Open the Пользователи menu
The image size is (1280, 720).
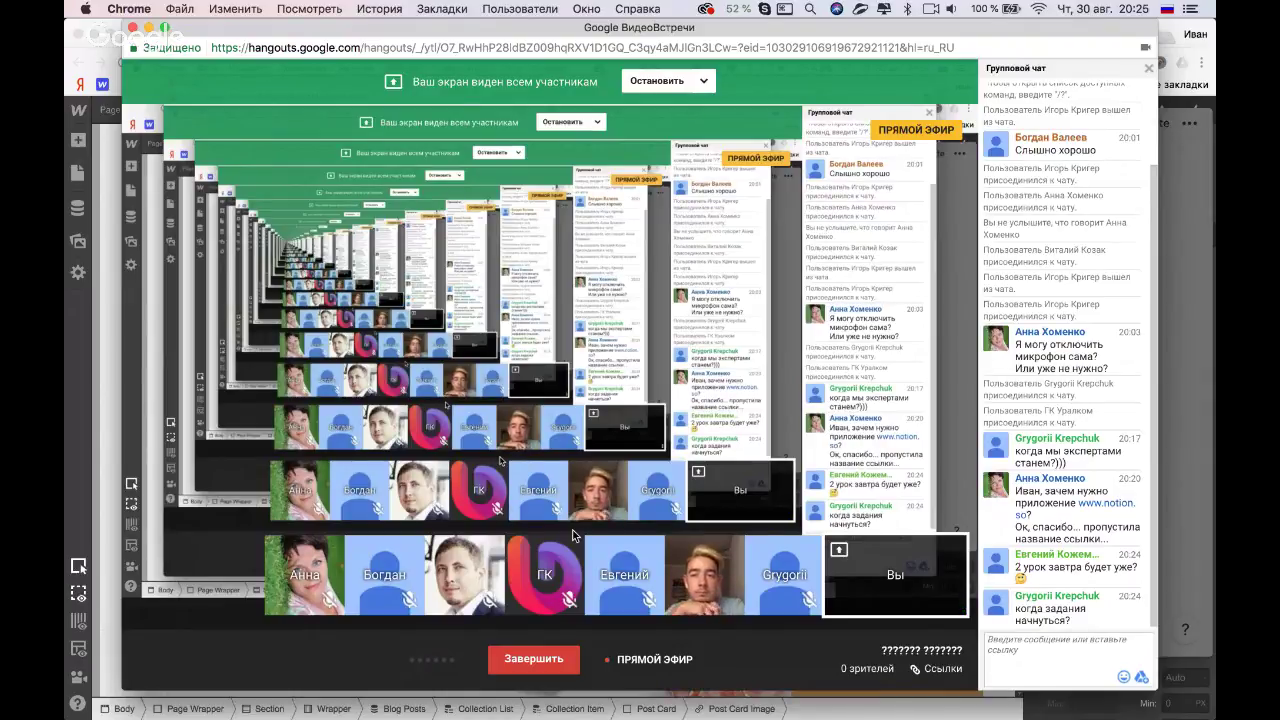pyautogui.click(x=520, y=9)
